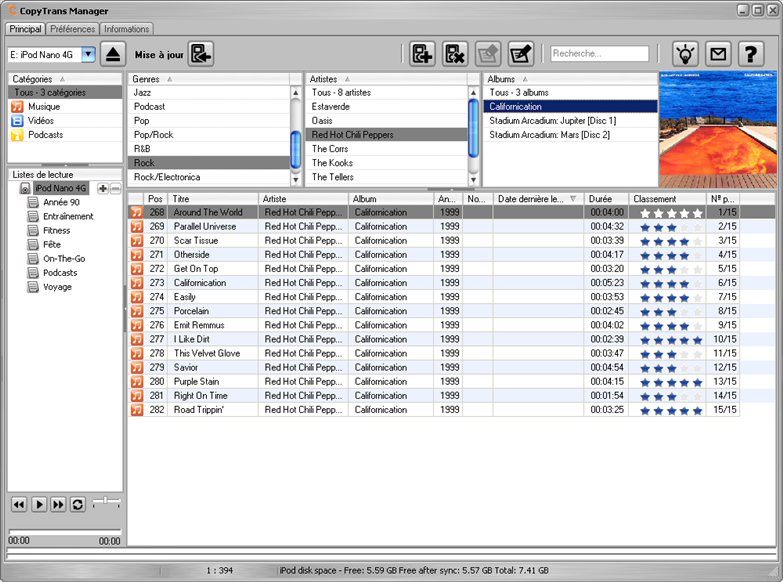Toggle the repeat playback button
This screenshot has height=582, width=783.
[x=78, y=505]
